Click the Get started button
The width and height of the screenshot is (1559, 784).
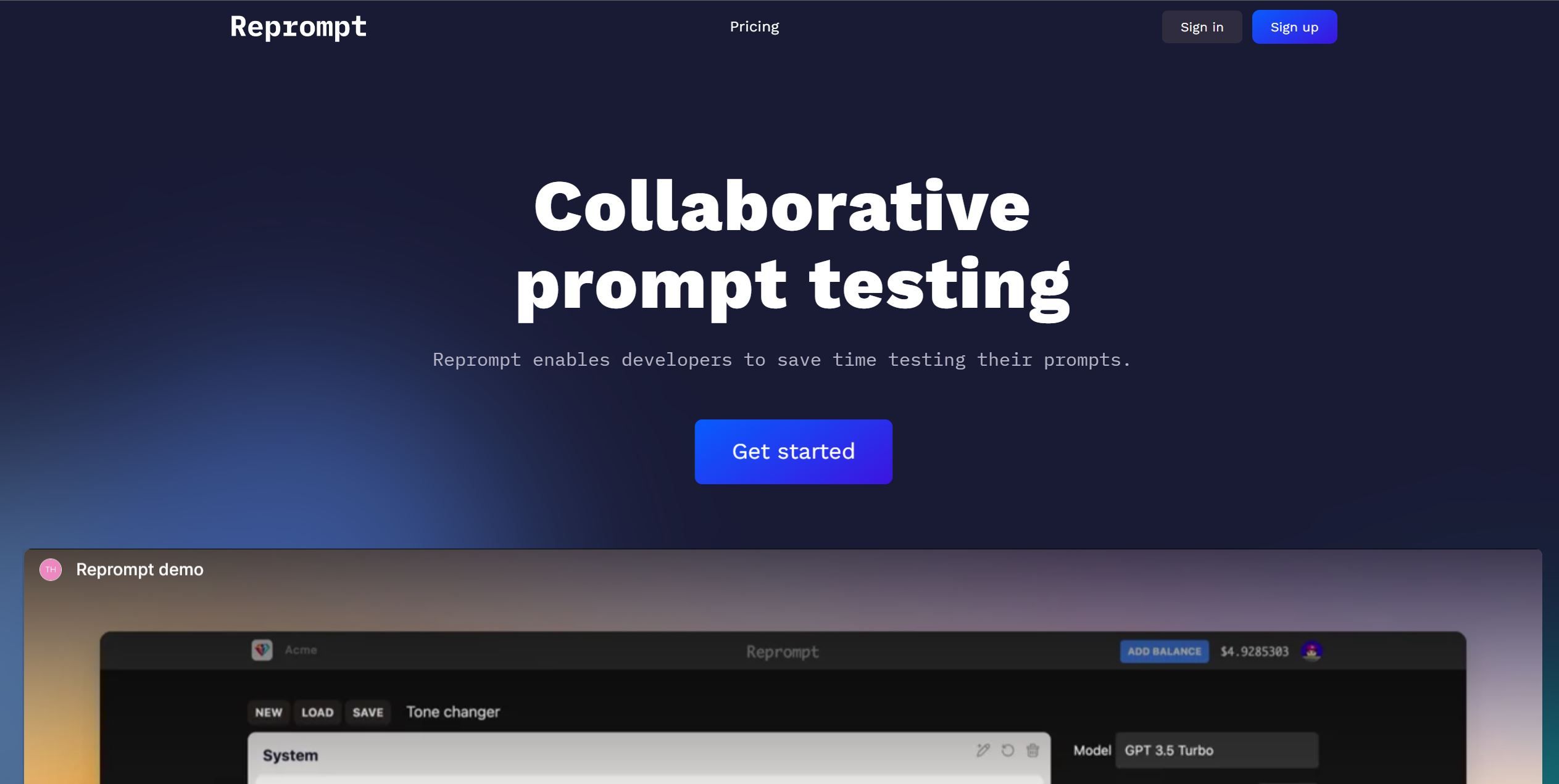793,451
